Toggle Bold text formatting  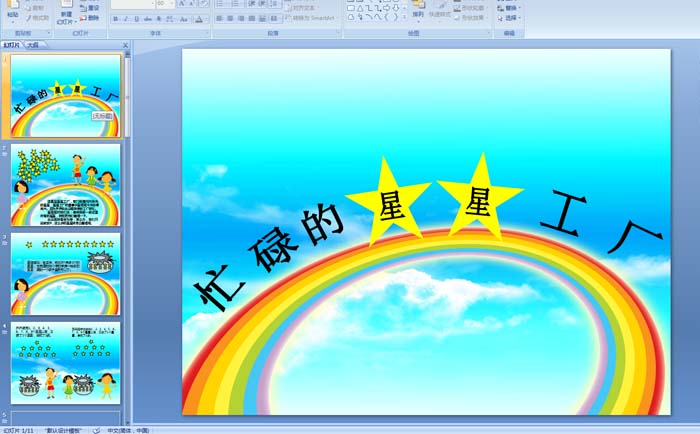pos(115,19)
